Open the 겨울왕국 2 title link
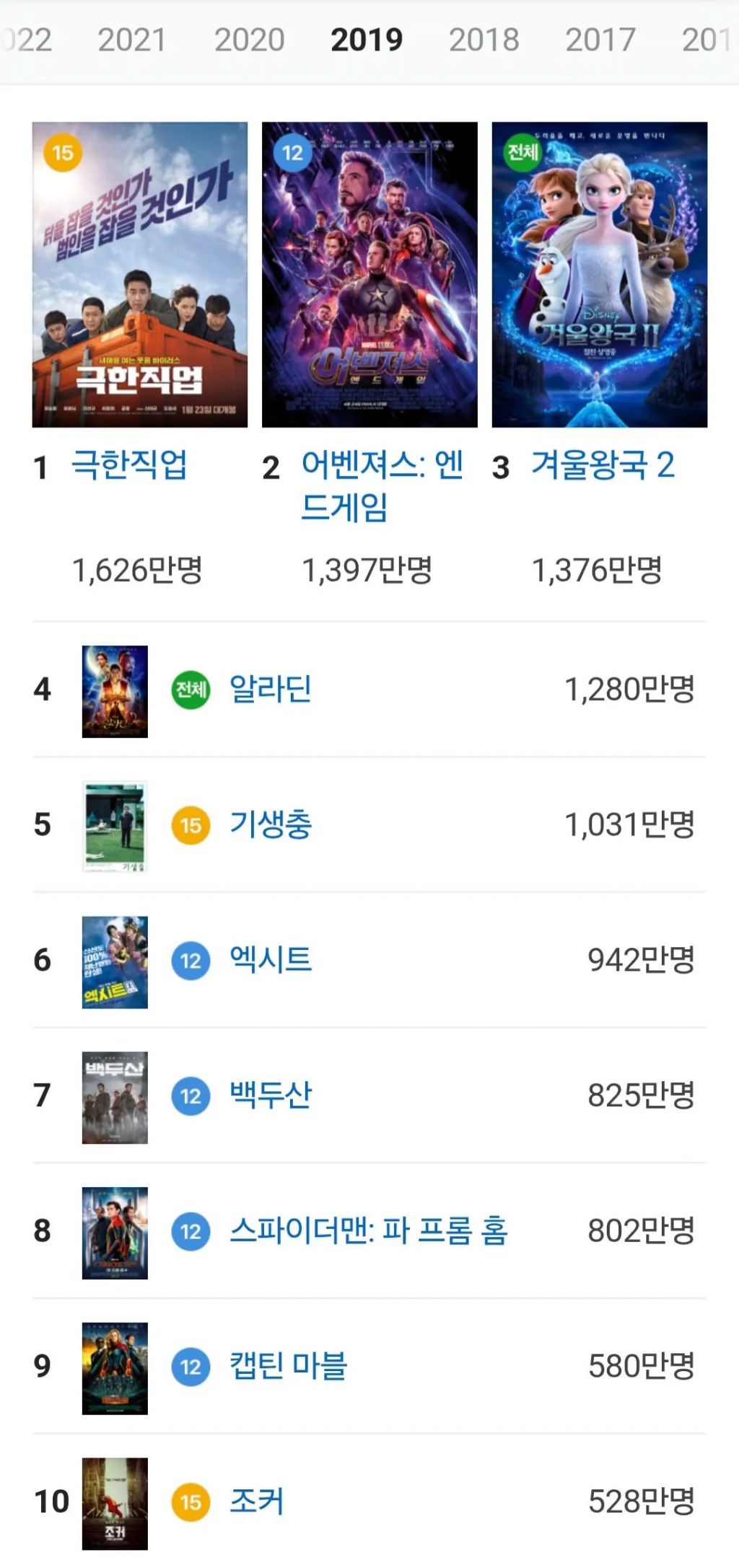 click(x=603, y=465)
